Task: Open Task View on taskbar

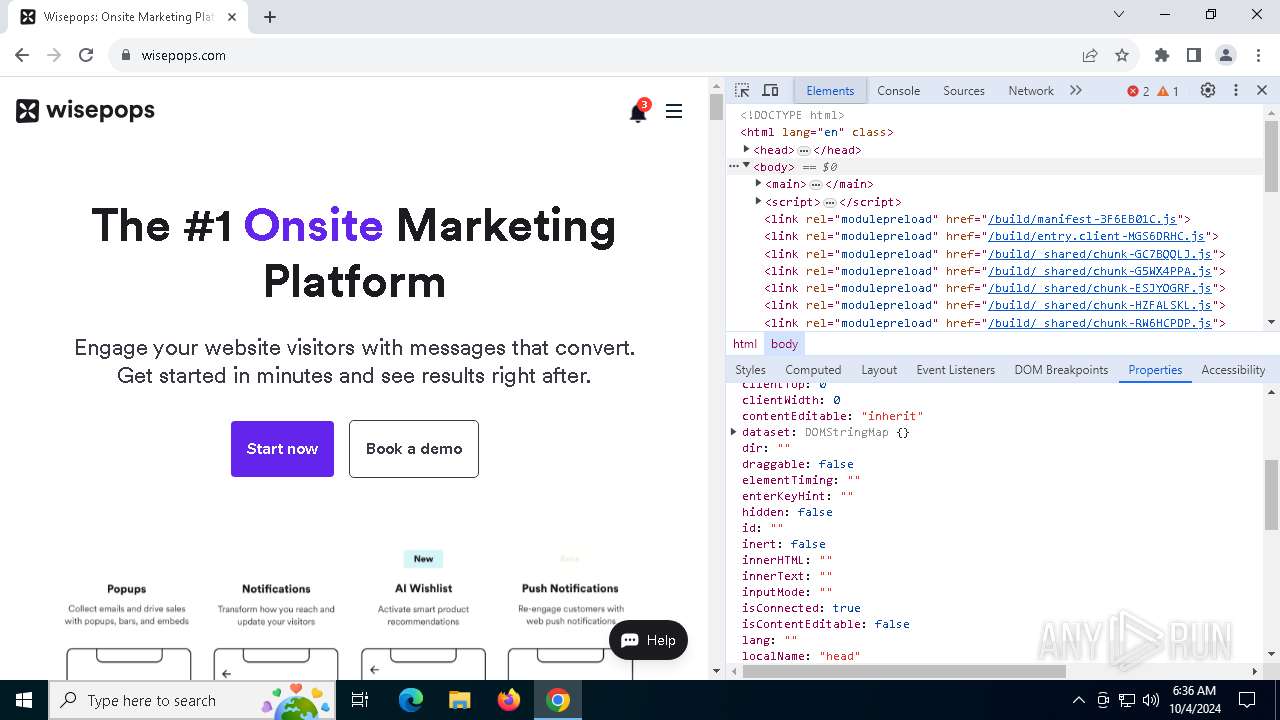Action: pos(360,700)
